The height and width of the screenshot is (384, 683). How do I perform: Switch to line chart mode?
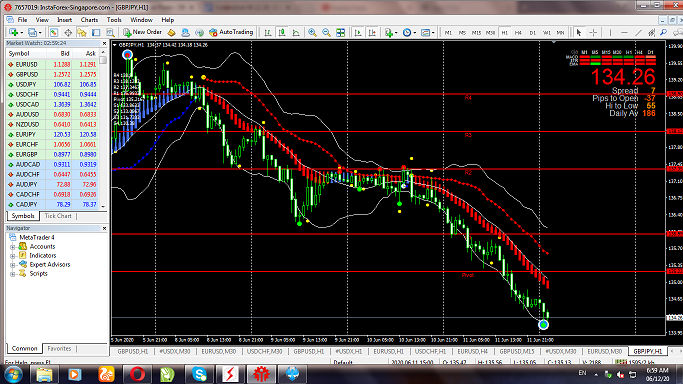(296, 32)
